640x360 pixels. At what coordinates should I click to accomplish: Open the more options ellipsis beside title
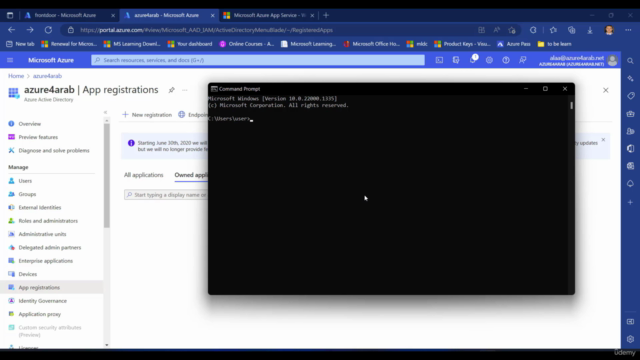[x=184, y=90]
